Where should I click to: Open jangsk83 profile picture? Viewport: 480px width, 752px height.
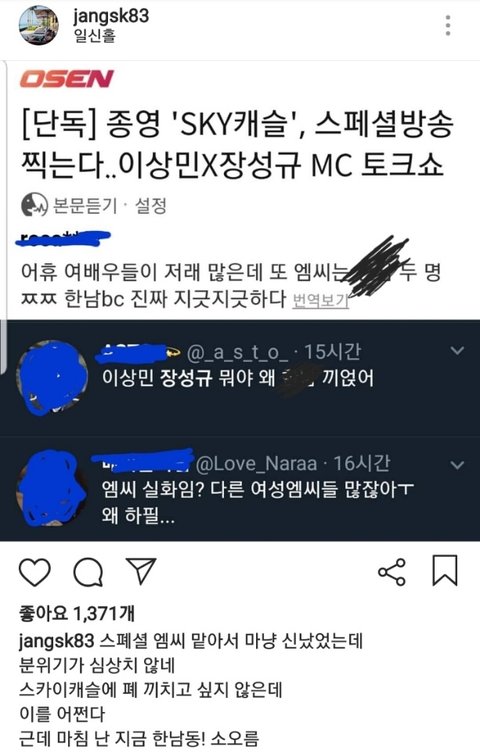click(x=38, y=25)
